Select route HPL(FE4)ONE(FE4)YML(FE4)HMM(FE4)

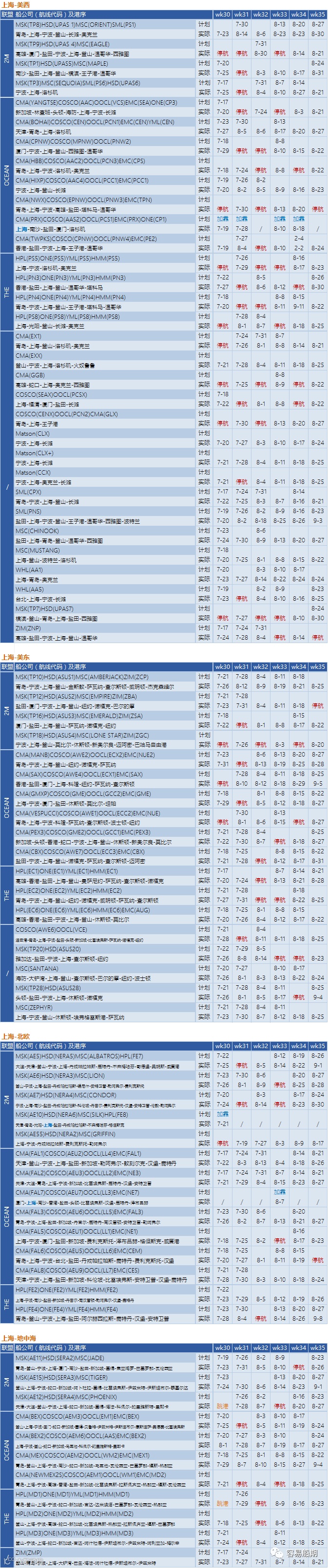click(66, 1309)
